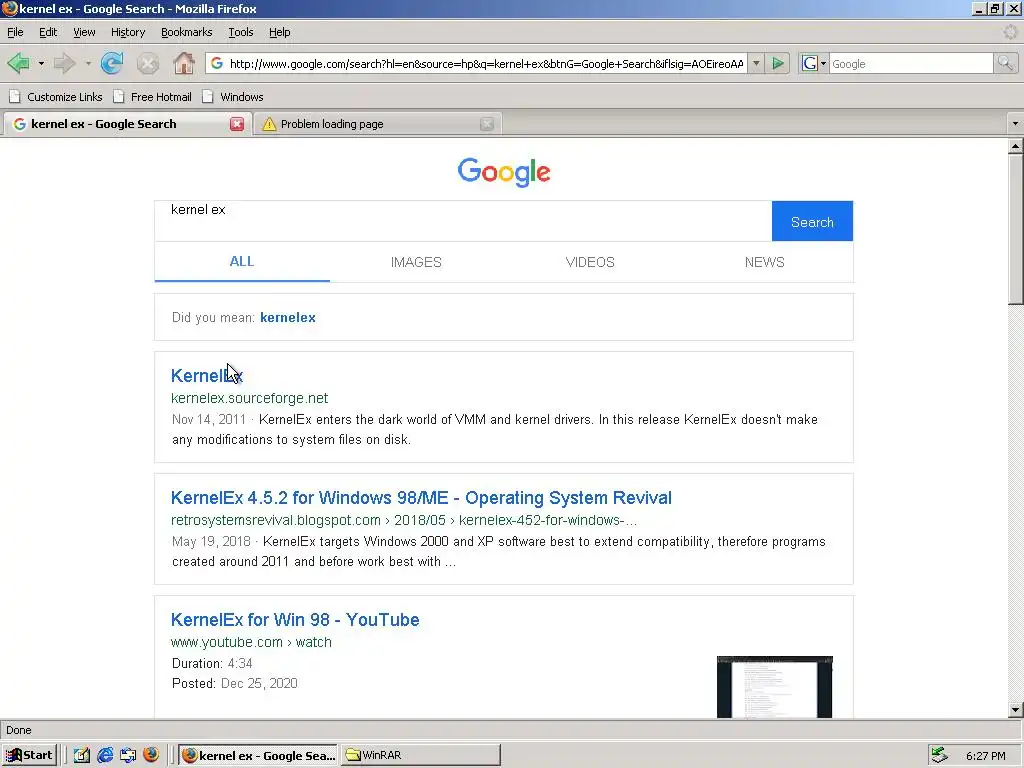The width and height of the screenshot is (1024, 768).
Task: Click the magnifier search icon in toolbar
Action: [x=1005, y=63]
